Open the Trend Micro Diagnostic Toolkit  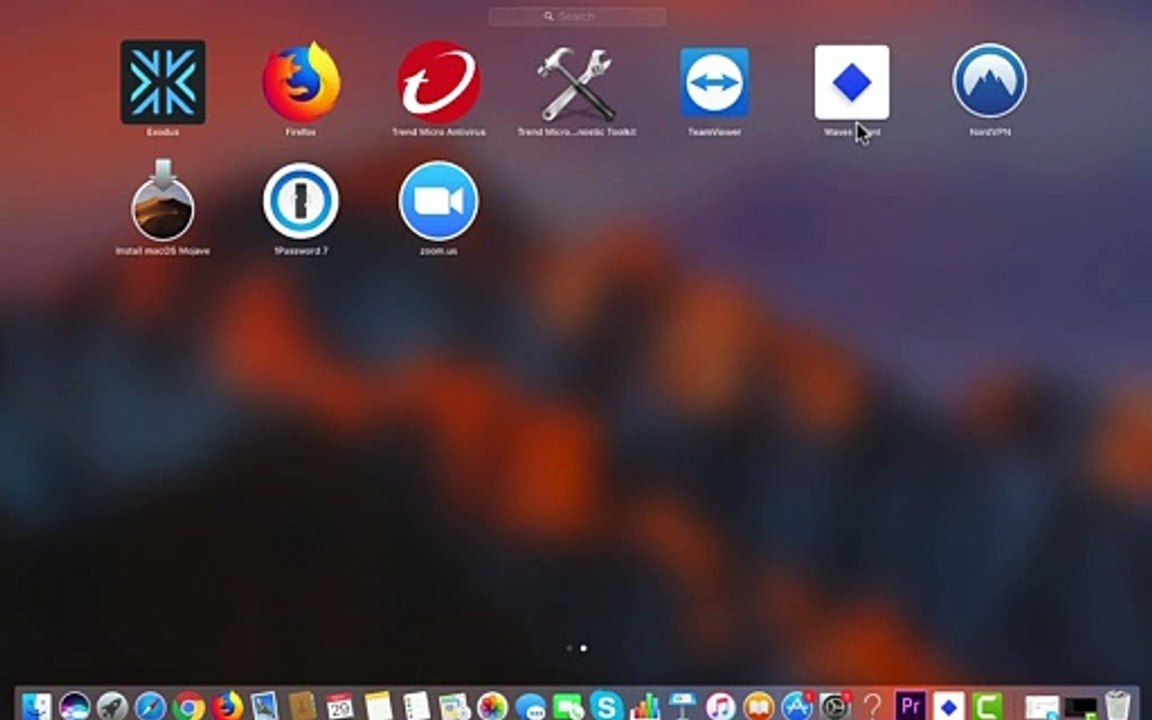pyautogui.click(x=576, y=83)
